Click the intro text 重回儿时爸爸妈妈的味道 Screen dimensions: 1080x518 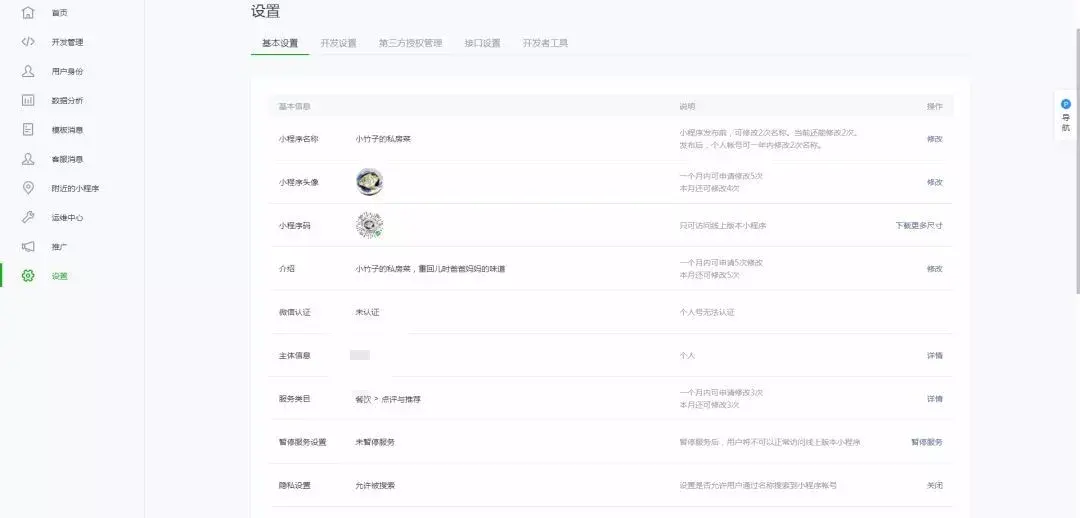click(x=462, y=269)
